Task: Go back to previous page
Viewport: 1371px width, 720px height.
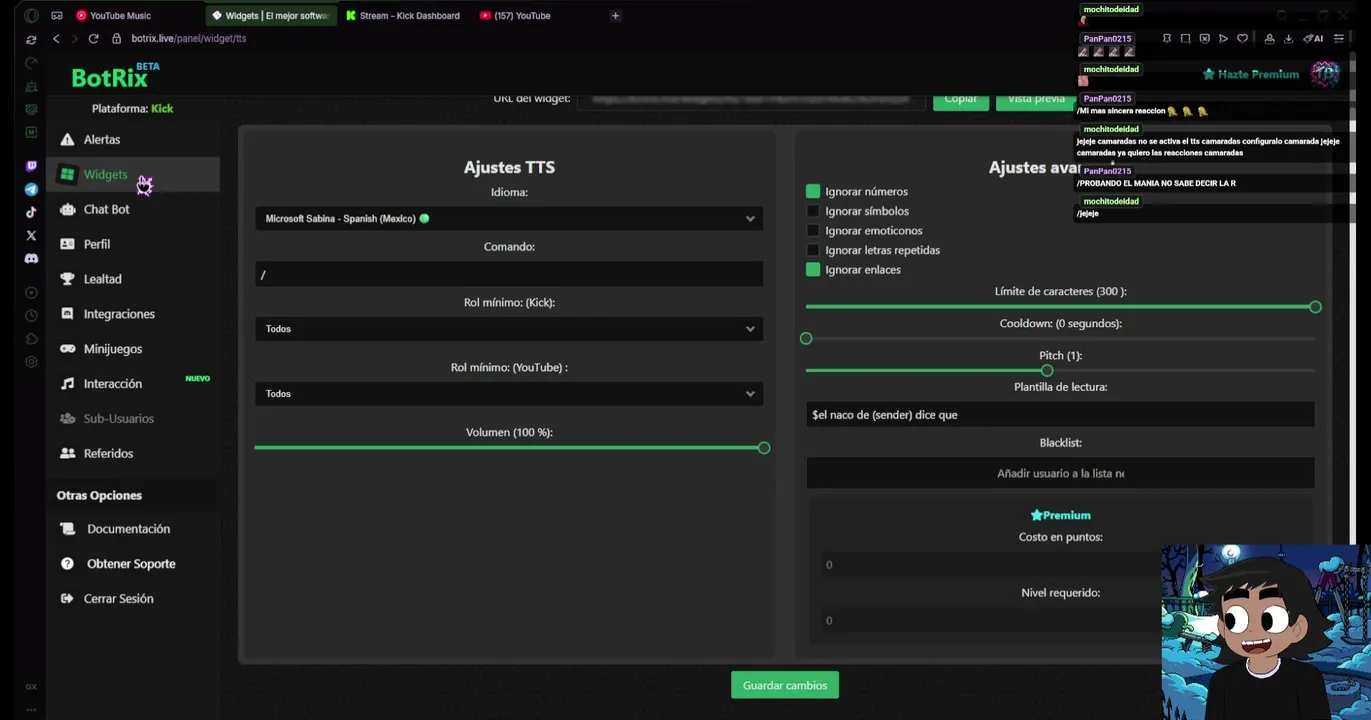Action: 56,38
